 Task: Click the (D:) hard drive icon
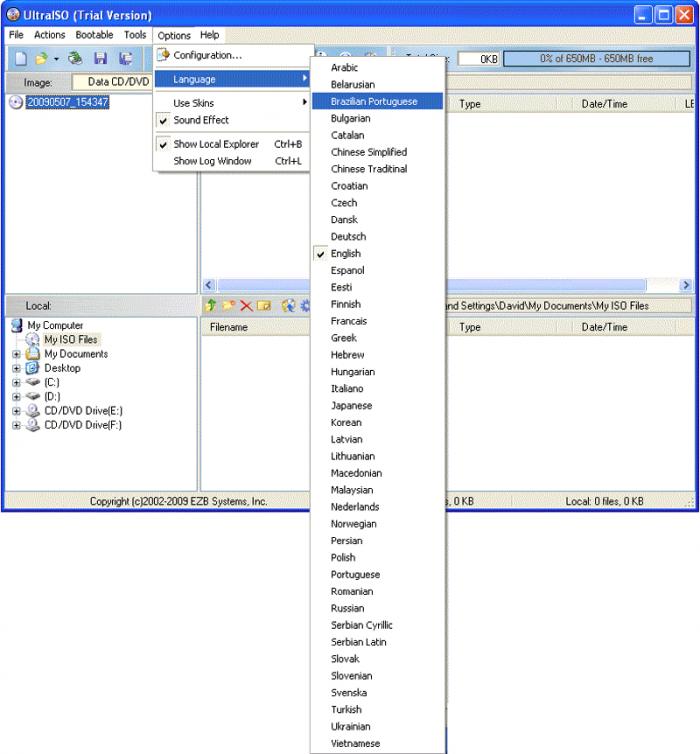click(32, 396)
